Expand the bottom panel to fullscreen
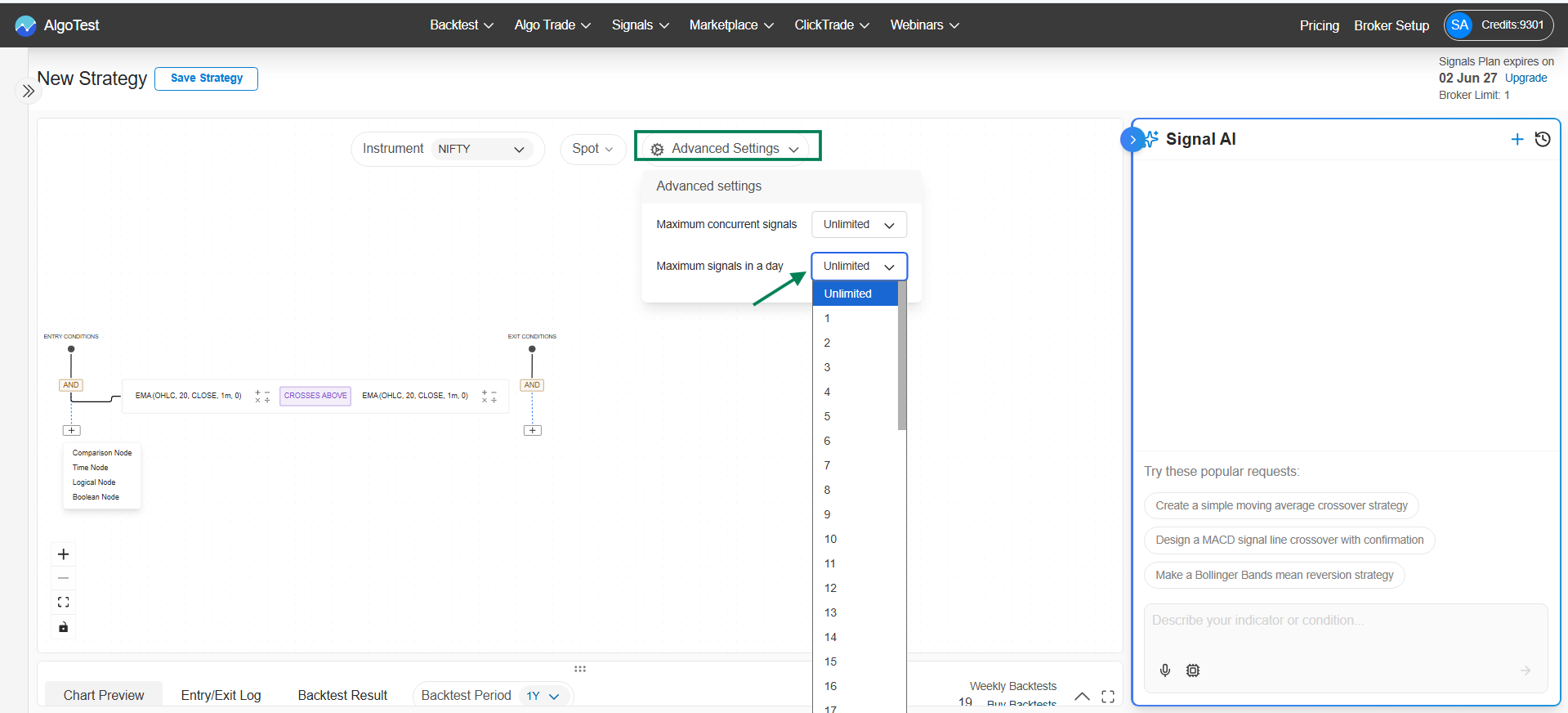Screen dimensions: 1568x713 click(x=1108, y=697)
